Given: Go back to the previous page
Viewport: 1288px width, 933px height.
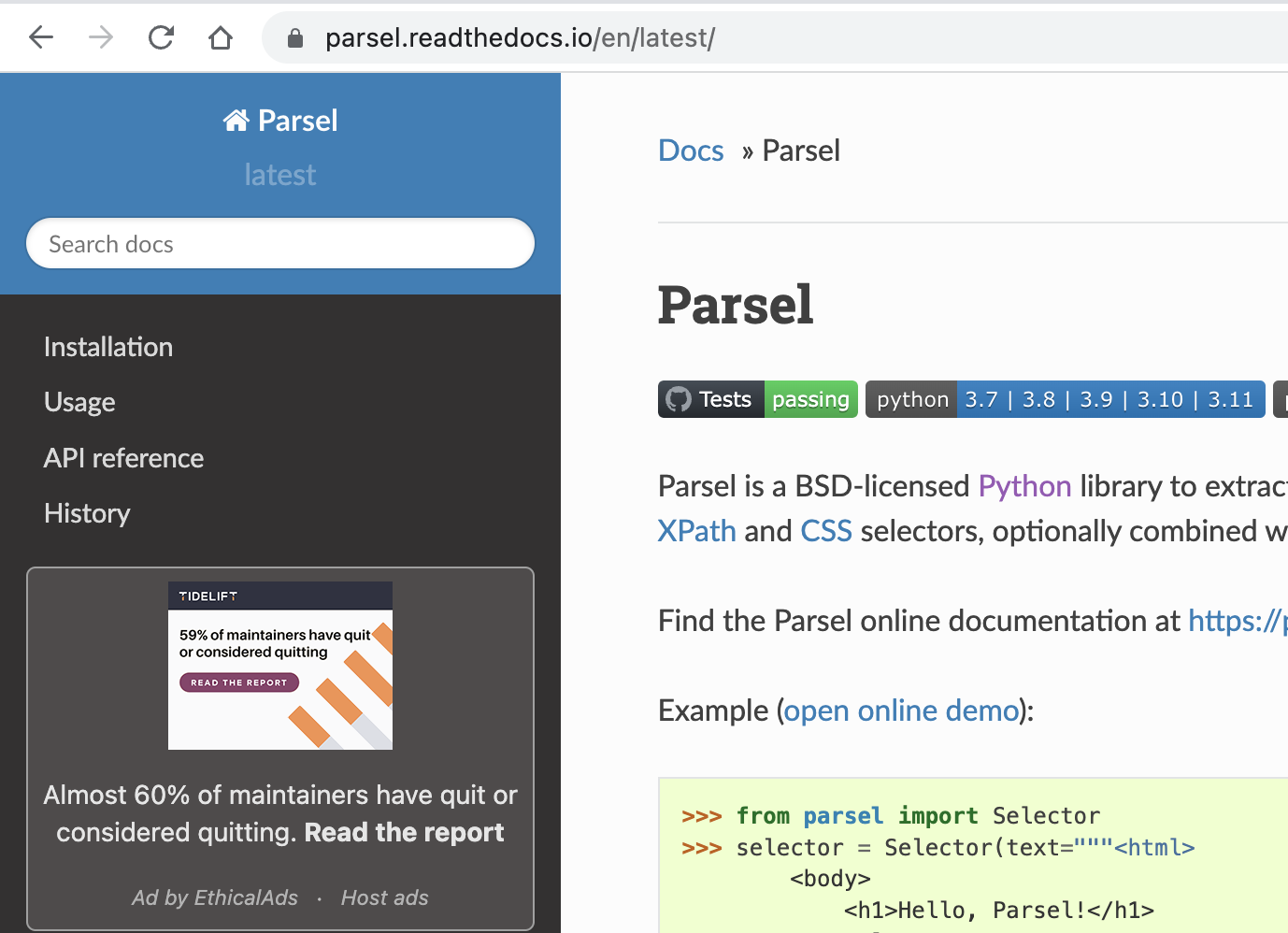Looking at the screenshot, I should (41, 37).
